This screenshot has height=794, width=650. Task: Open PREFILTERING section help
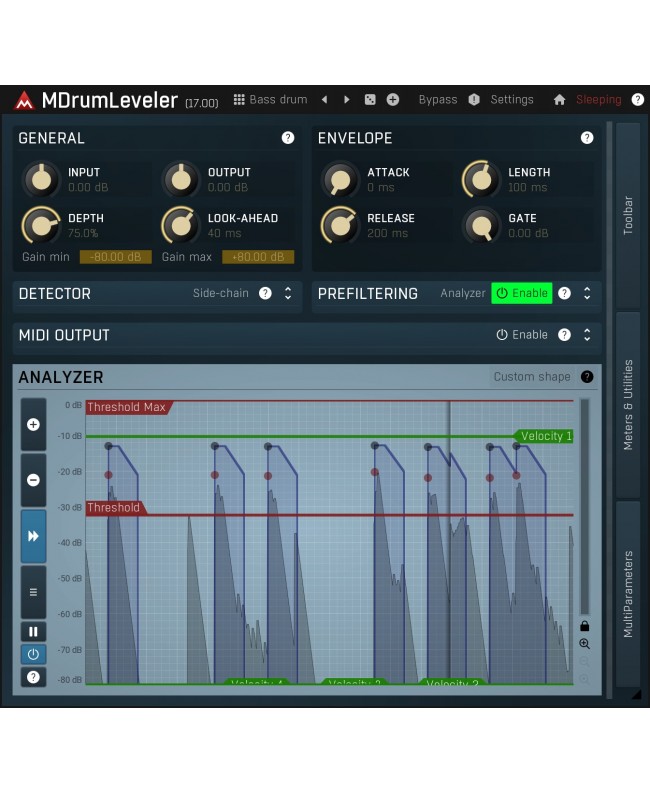click(564, 293)
